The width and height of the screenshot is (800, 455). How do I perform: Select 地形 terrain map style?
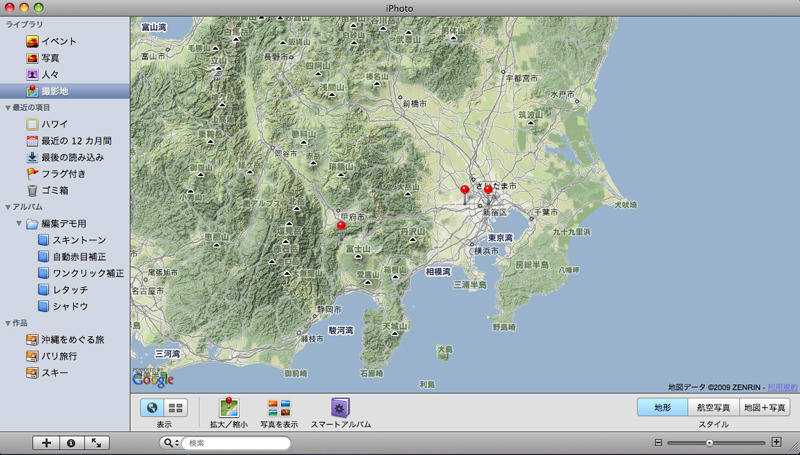662,408
